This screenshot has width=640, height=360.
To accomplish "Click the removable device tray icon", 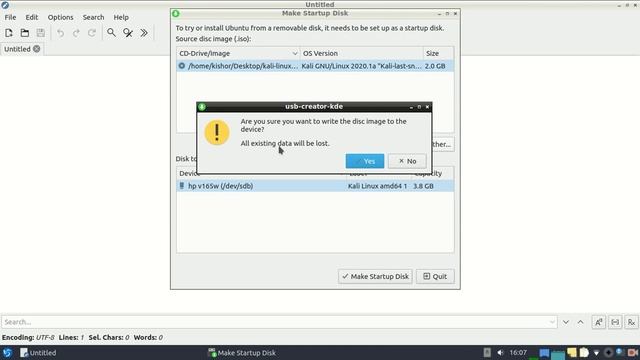I will coord(487,353).
